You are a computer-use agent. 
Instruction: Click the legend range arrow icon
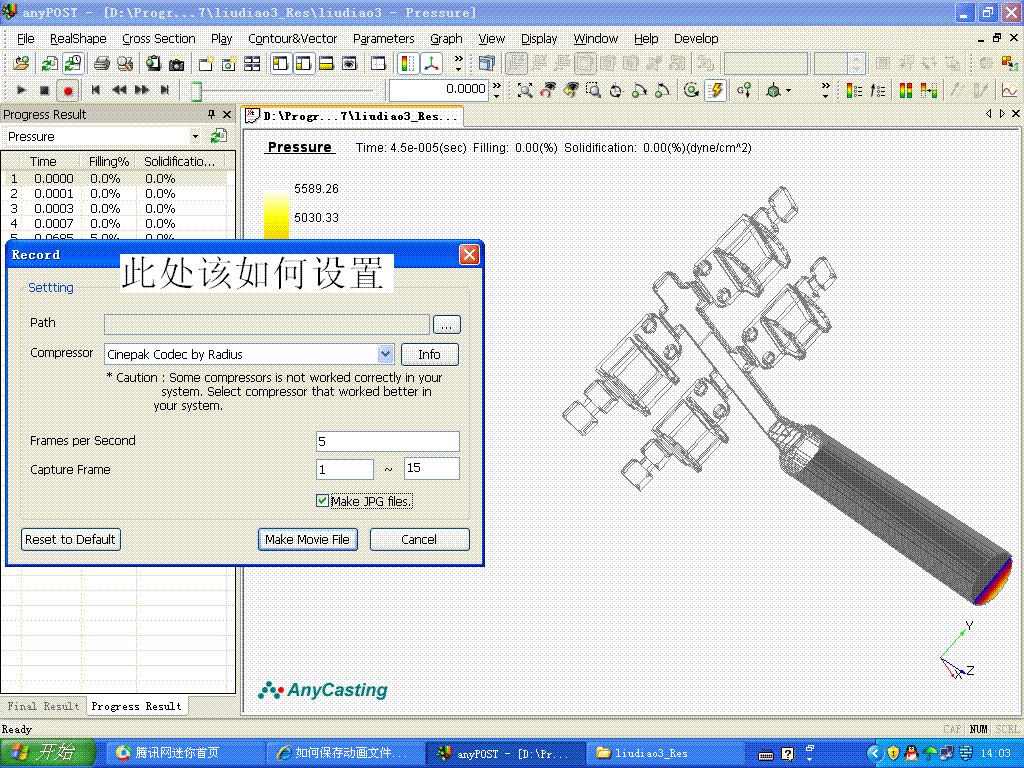click(878, 90)
